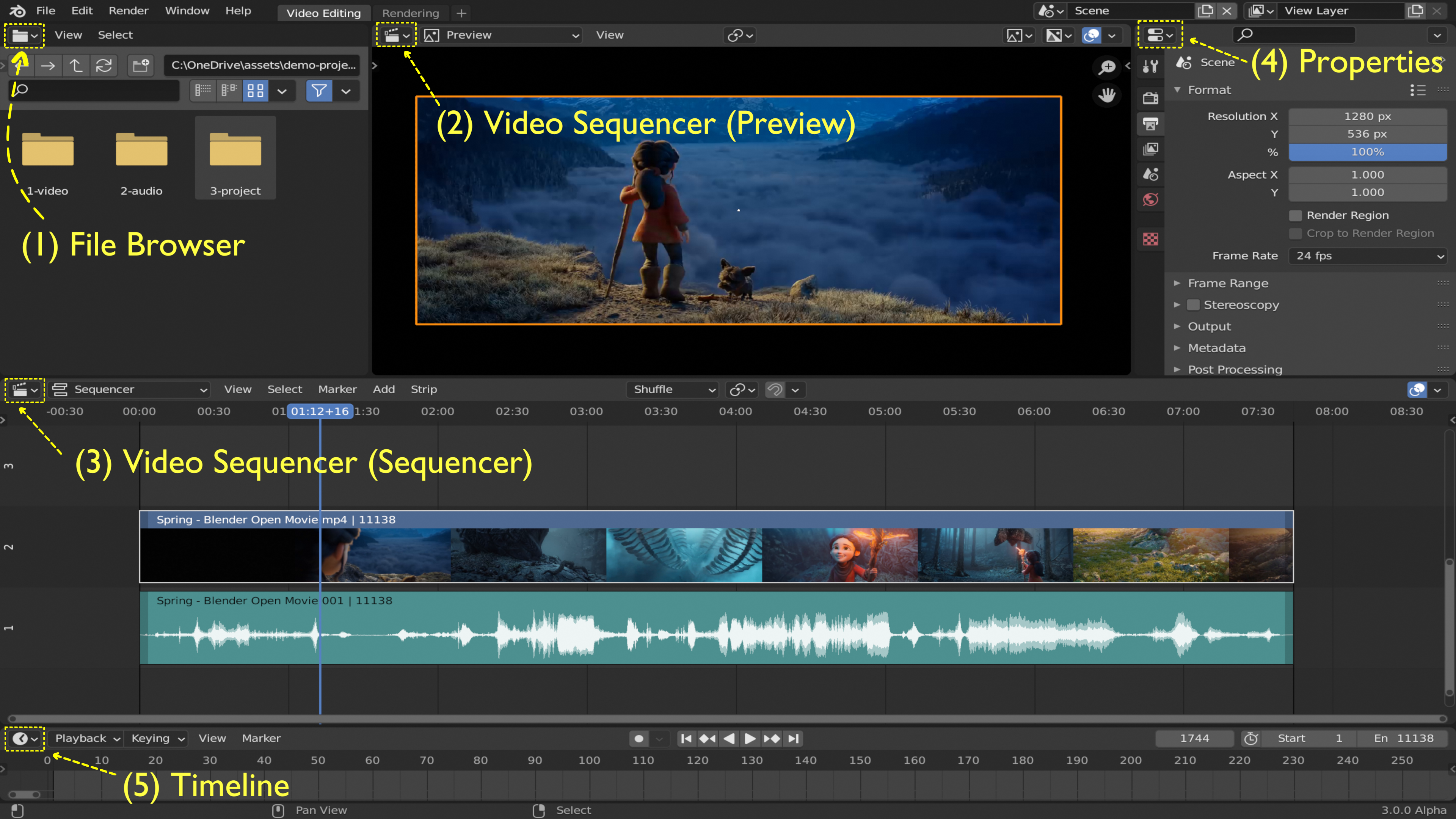
Task: Open the Frame Rate dropdown
Action: (x=1367, y=256)
